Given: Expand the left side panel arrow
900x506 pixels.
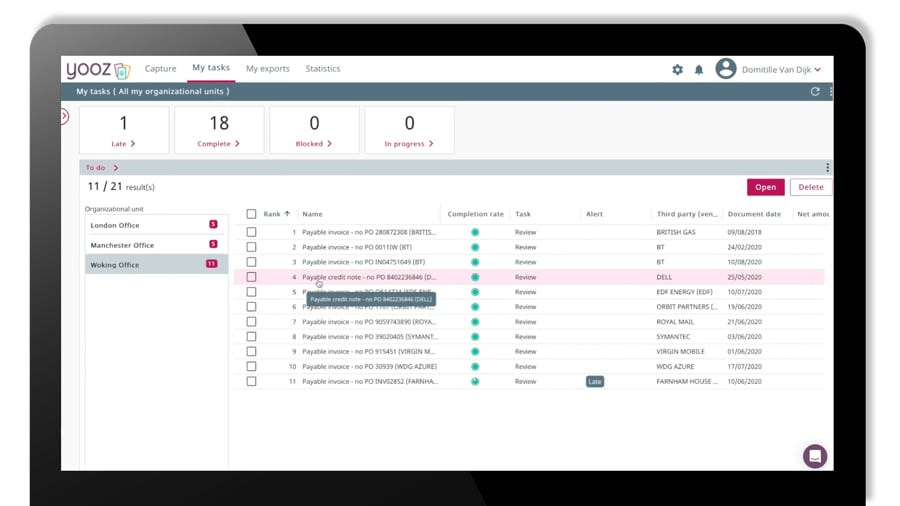Looking at the screenshot, I should [x=64, y=116].
